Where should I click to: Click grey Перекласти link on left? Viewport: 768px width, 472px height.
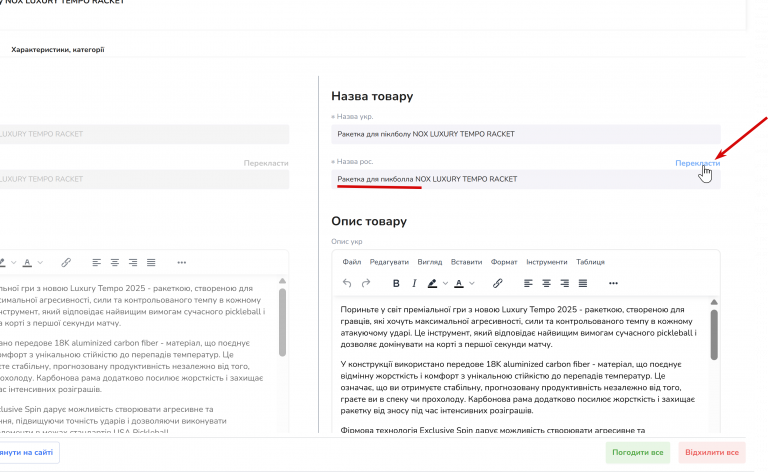click(x=266, y=163)
